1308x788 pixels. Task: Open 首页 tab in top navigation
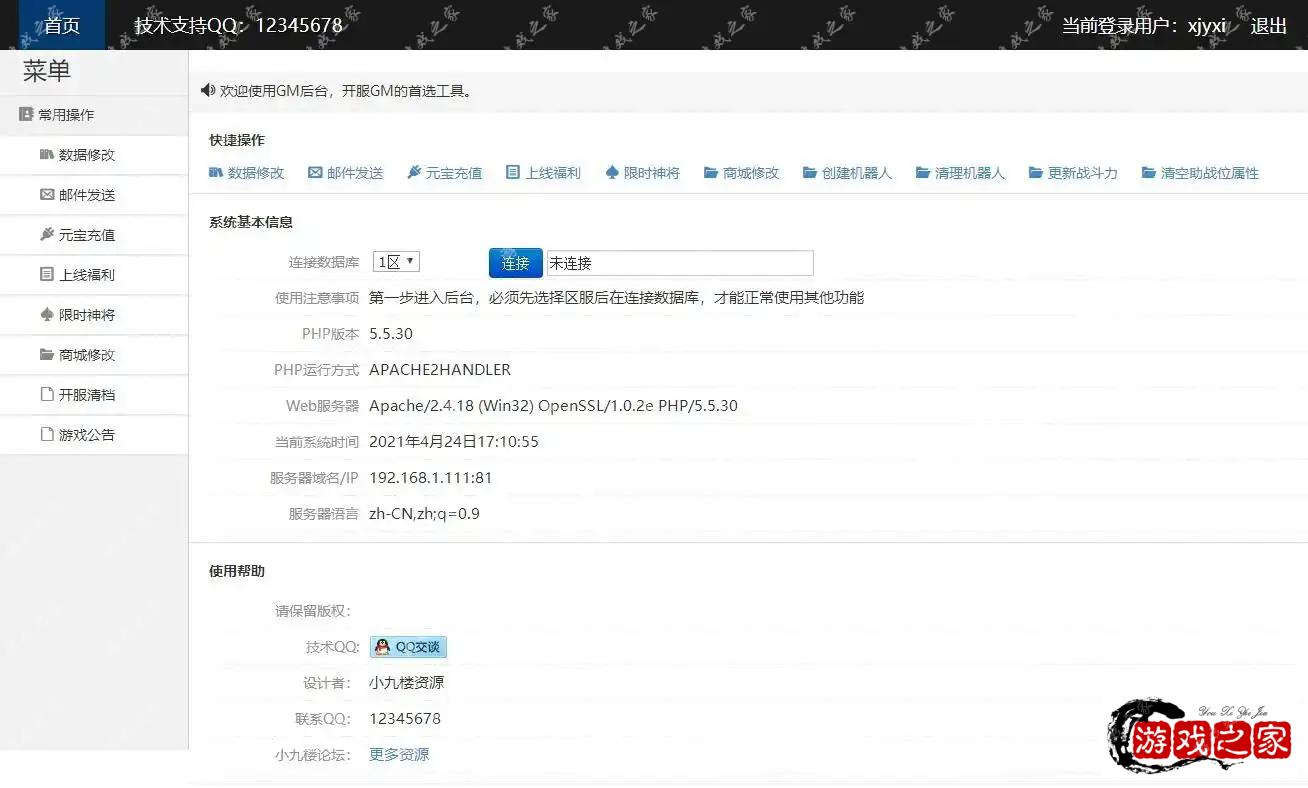62,26
